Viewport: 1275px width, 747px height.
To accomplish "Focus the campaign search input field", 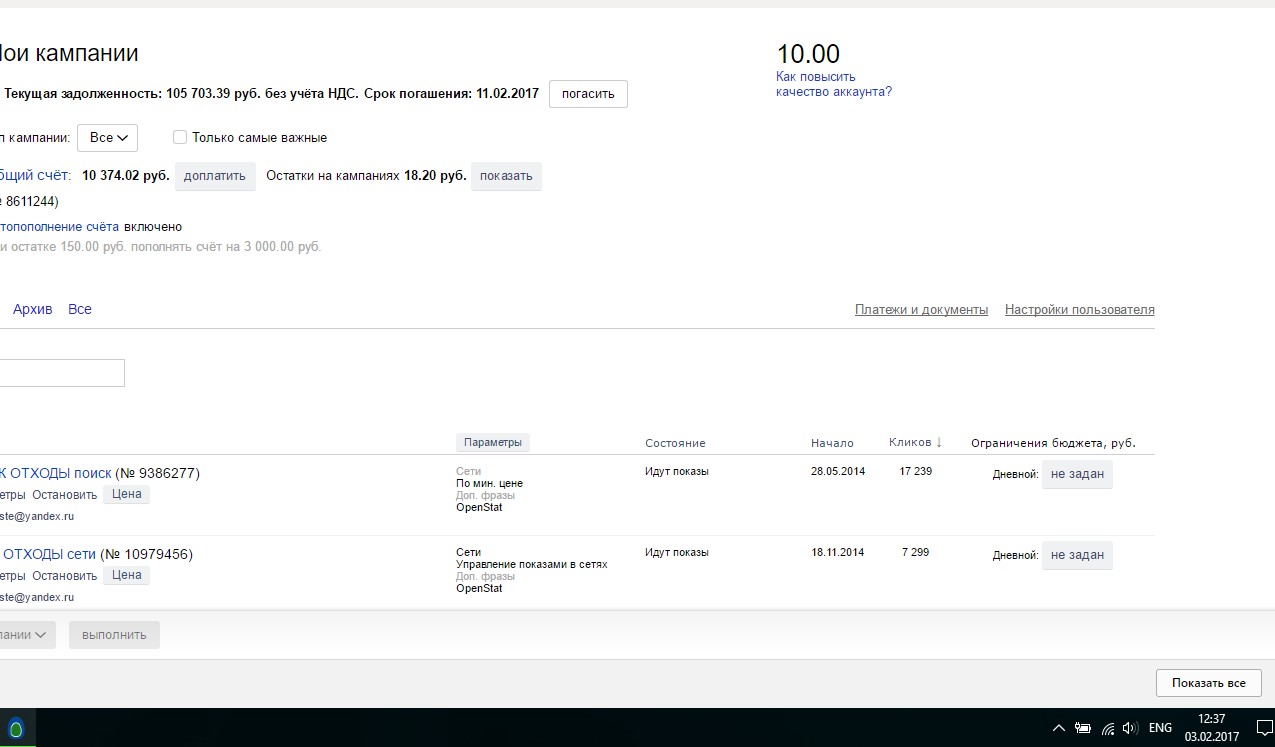I will [x=62, y=373].
